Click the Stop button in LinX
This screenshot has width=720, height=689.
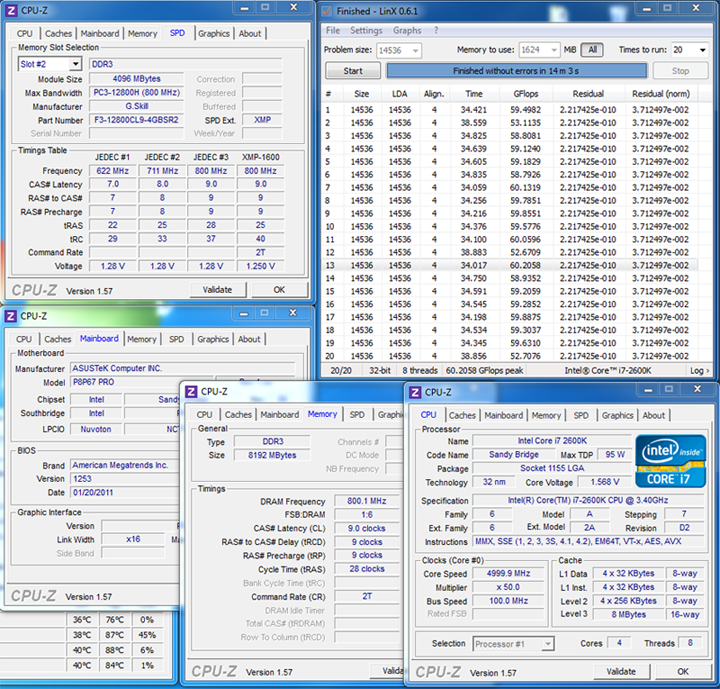click(680, 71)
